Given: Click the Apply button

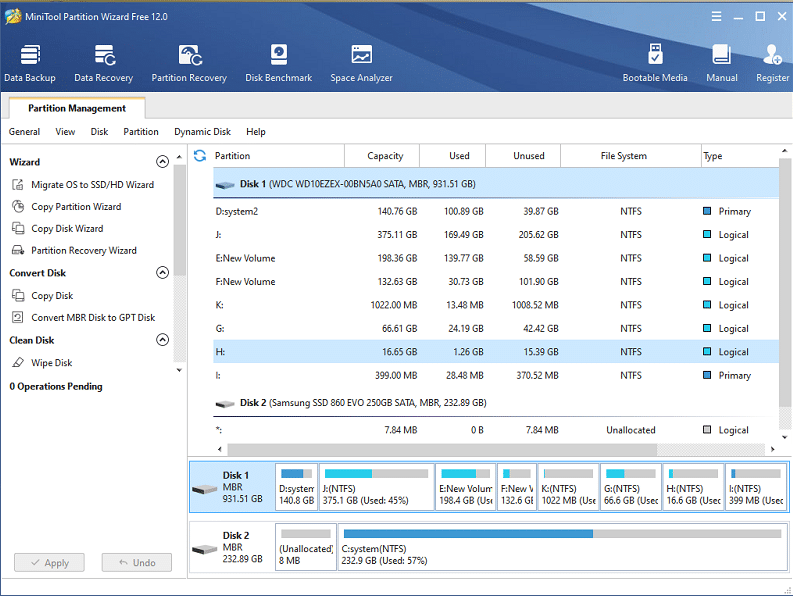Looking at the screenshot, I should [50, 563].
